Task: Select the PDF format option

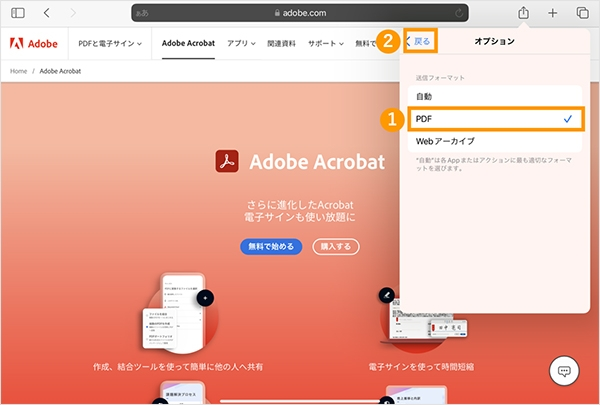Action: pos(495,119)
